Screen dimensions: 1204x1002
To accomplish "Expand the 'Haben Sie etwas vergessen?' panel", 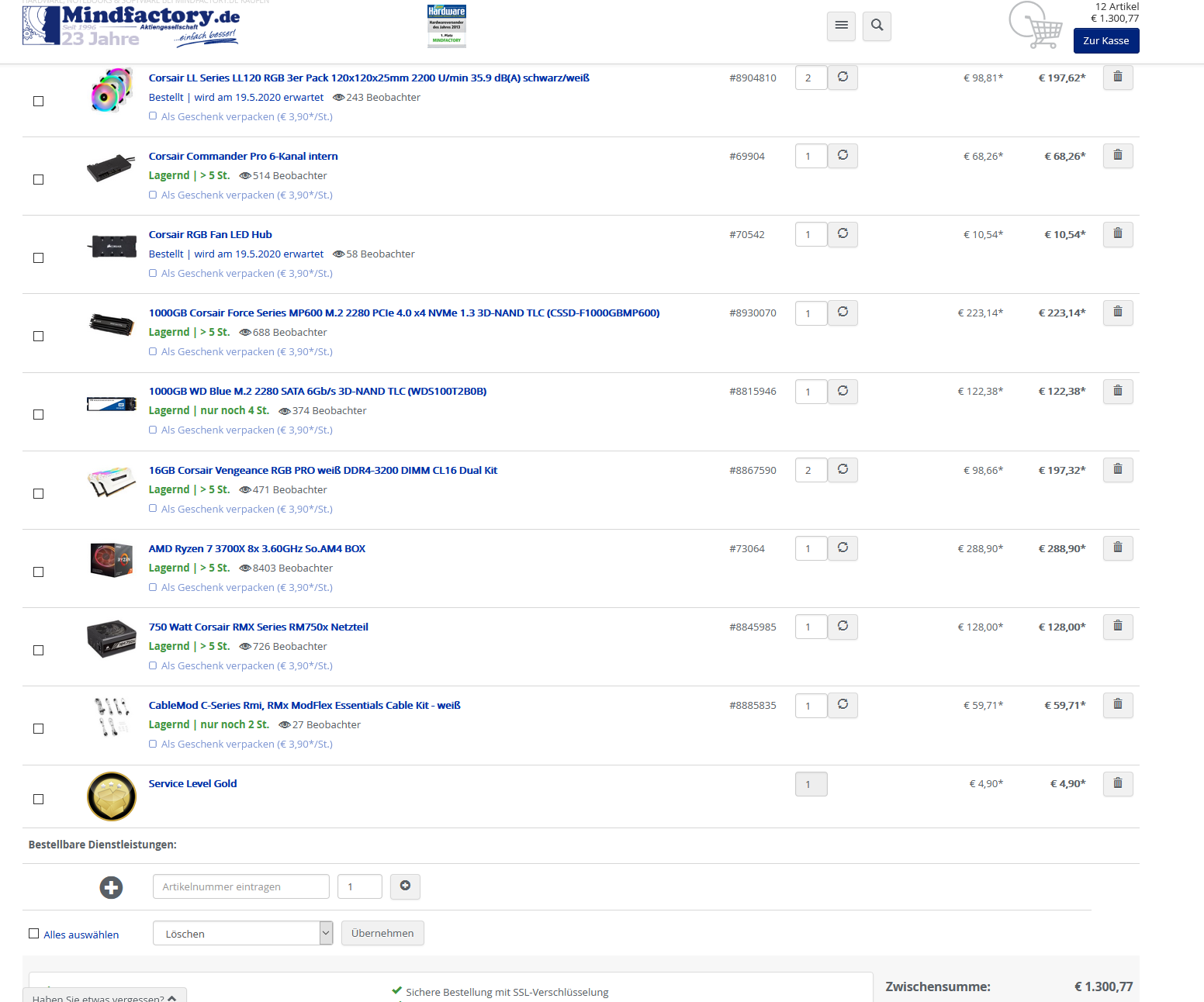I will click(105, 997).
